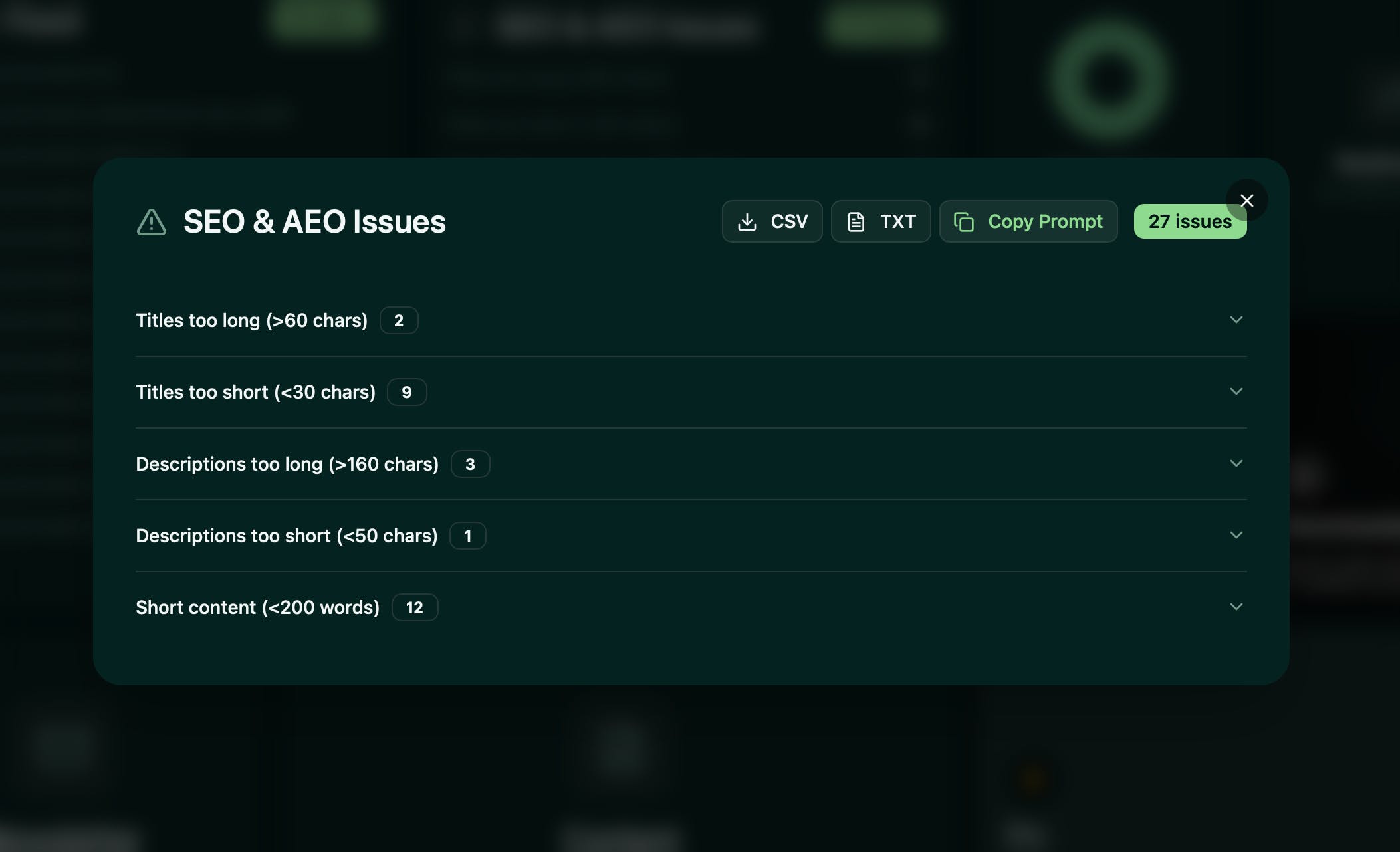Export issues with the TXT button label

[x=897, y=222]
